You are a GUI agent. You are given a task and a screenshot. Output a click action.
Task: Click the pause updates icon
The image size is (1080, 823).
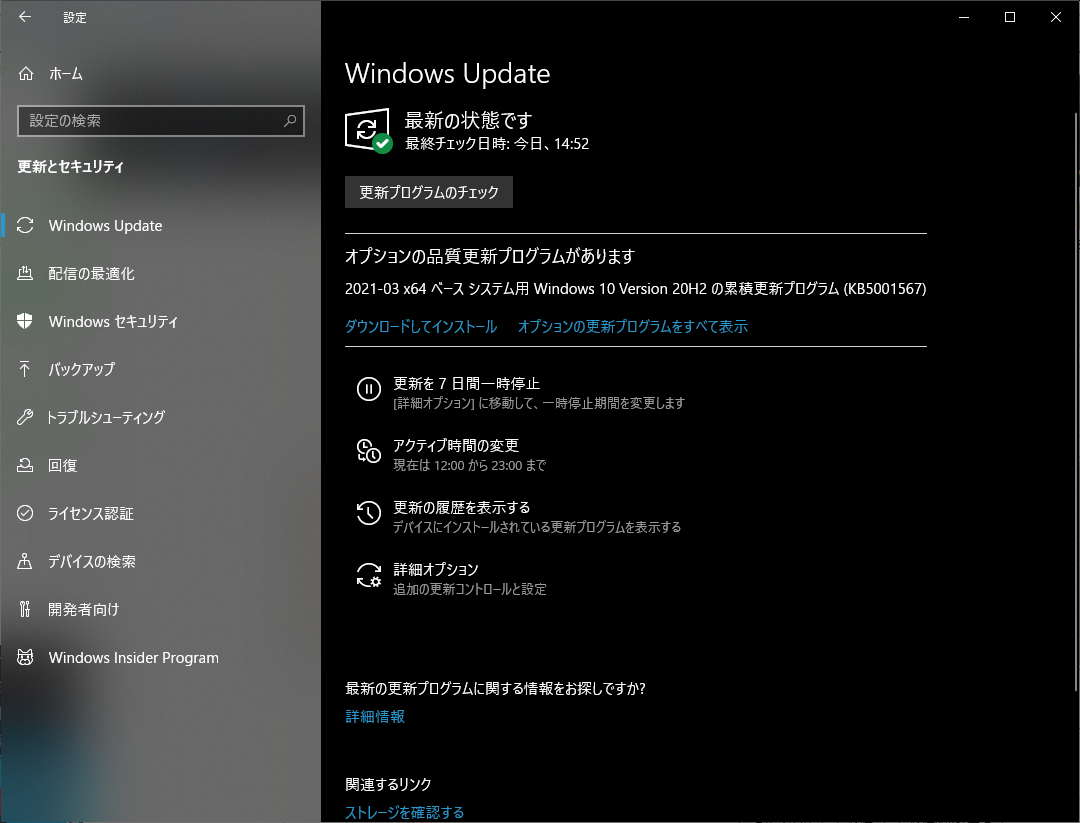click(369, 390)
